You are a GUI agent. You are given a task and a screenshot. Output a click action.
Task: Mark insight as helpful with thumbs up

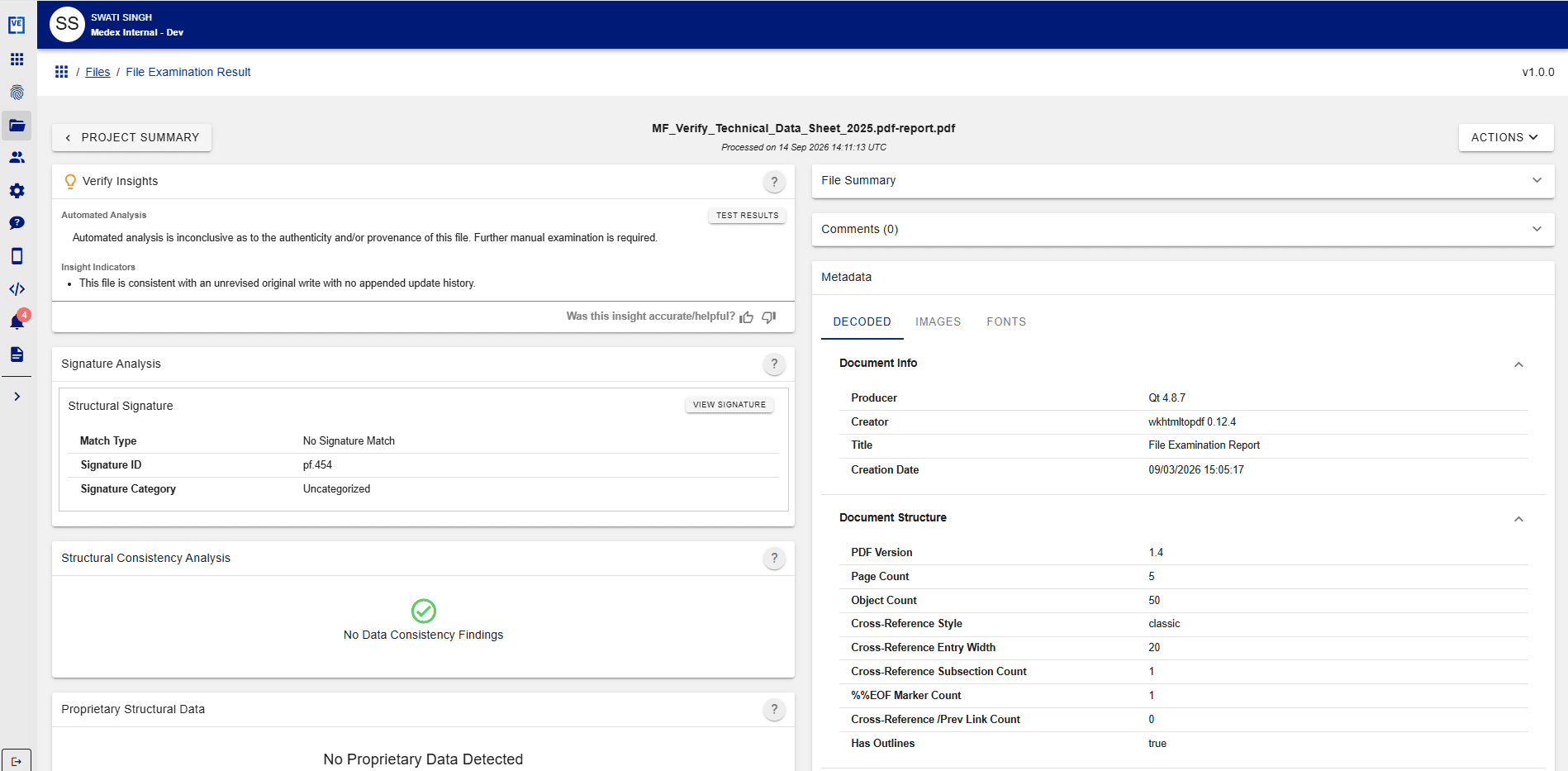[747, 317]
